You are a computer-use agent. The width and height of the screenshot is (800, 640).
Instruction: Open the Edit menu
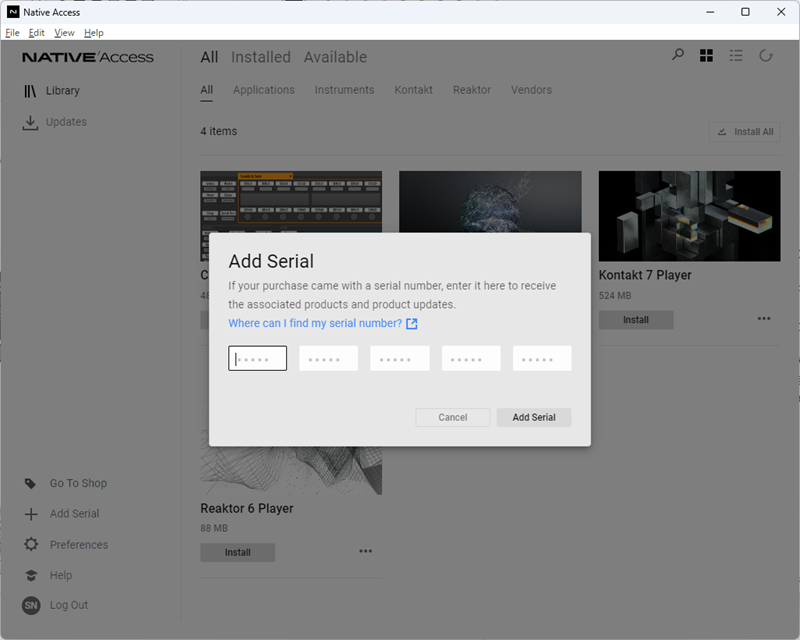click(x=36, y=33)
